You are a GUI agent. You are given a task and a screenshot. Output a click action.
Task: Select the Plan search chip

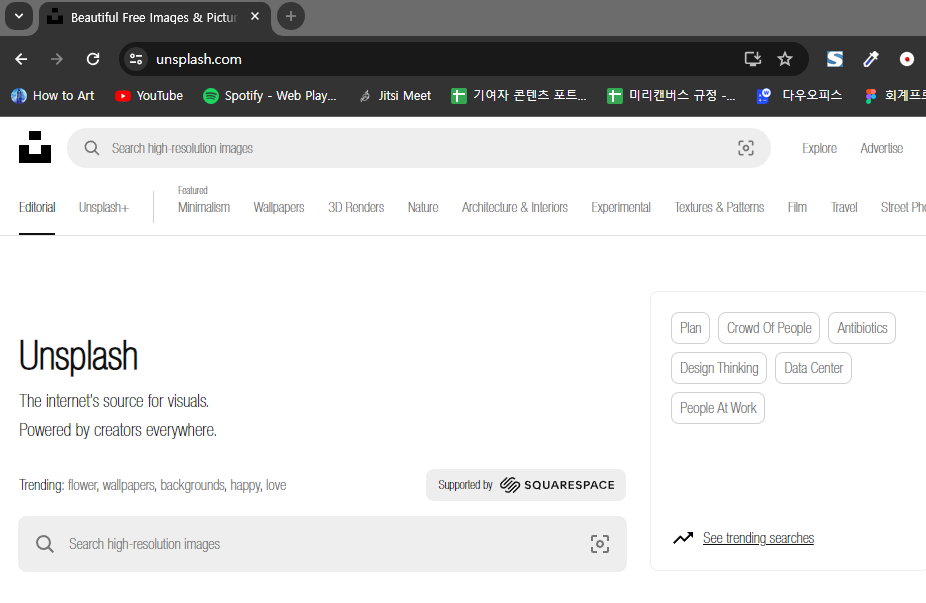[x=690, y=328]
